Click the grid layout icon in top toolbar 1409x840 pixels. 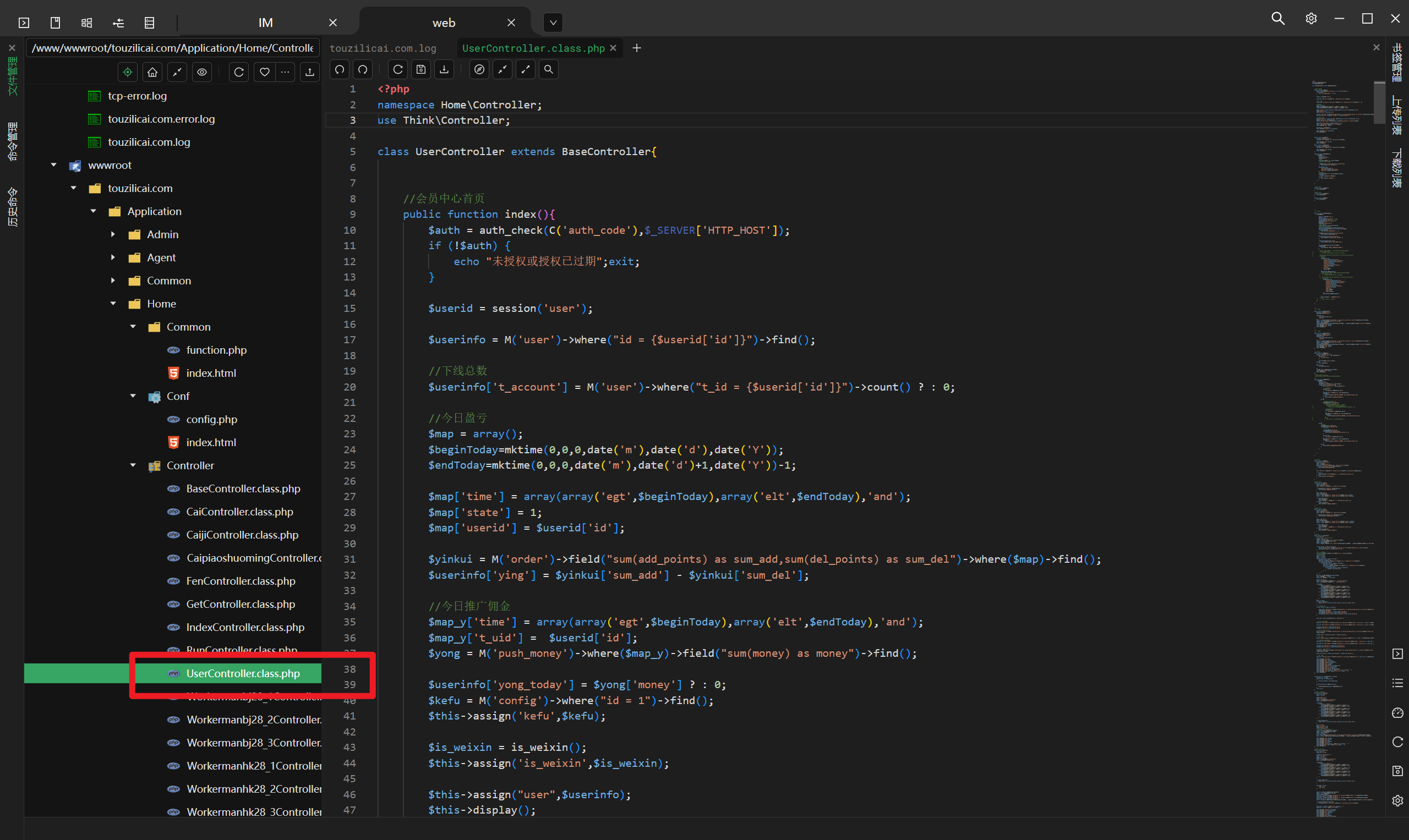coord(86,23)
